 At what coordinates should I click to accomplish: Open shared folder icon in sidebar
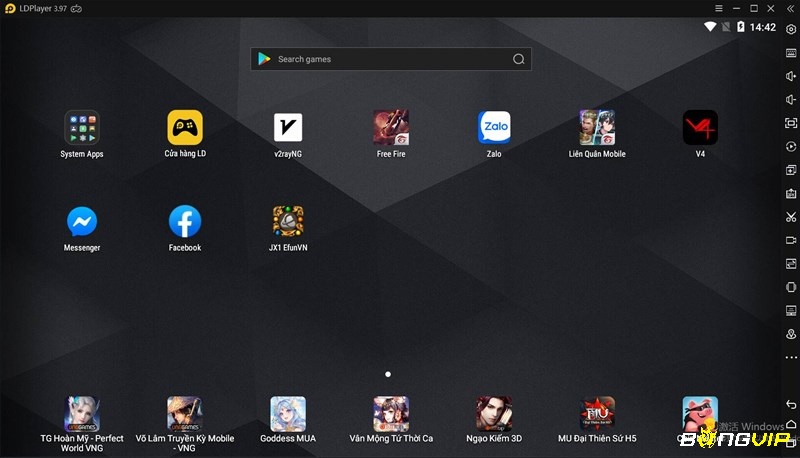[x=791, y=311]
